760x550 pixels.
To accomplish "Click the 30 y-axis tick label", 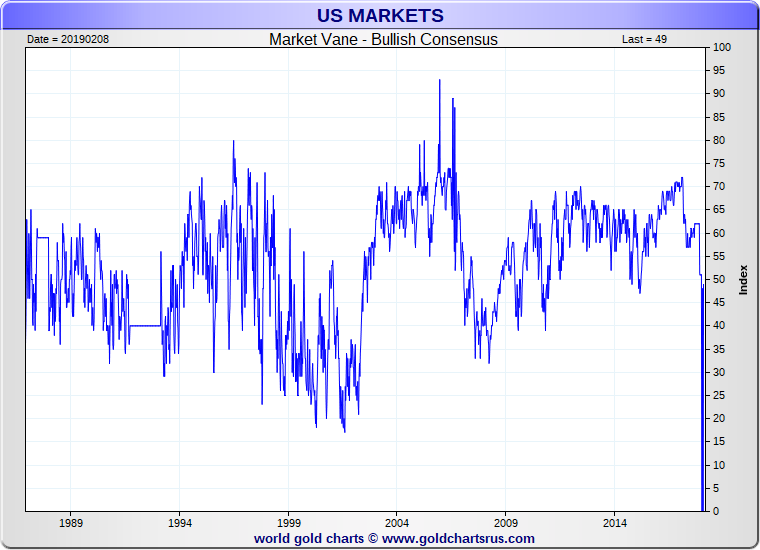I will (x=719, y=372).
